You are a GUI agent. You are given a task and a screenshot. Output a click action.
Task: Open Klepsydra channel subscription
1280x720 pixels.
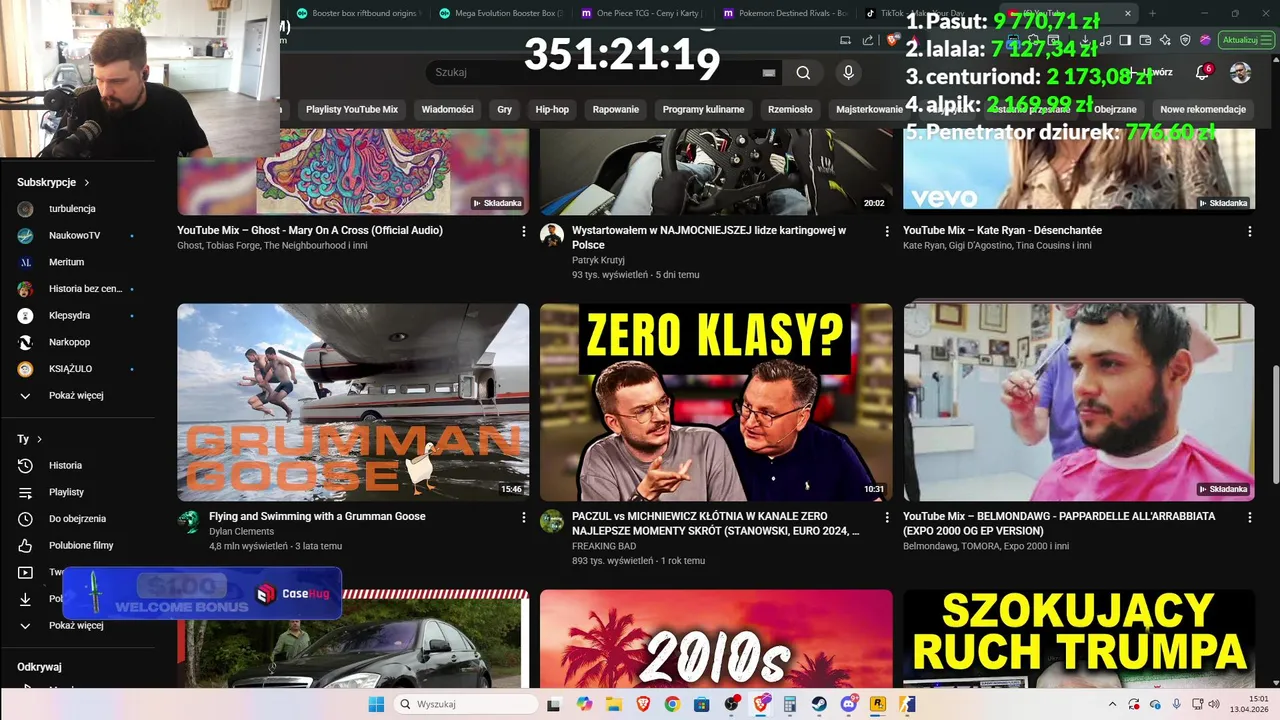[69, 315]
